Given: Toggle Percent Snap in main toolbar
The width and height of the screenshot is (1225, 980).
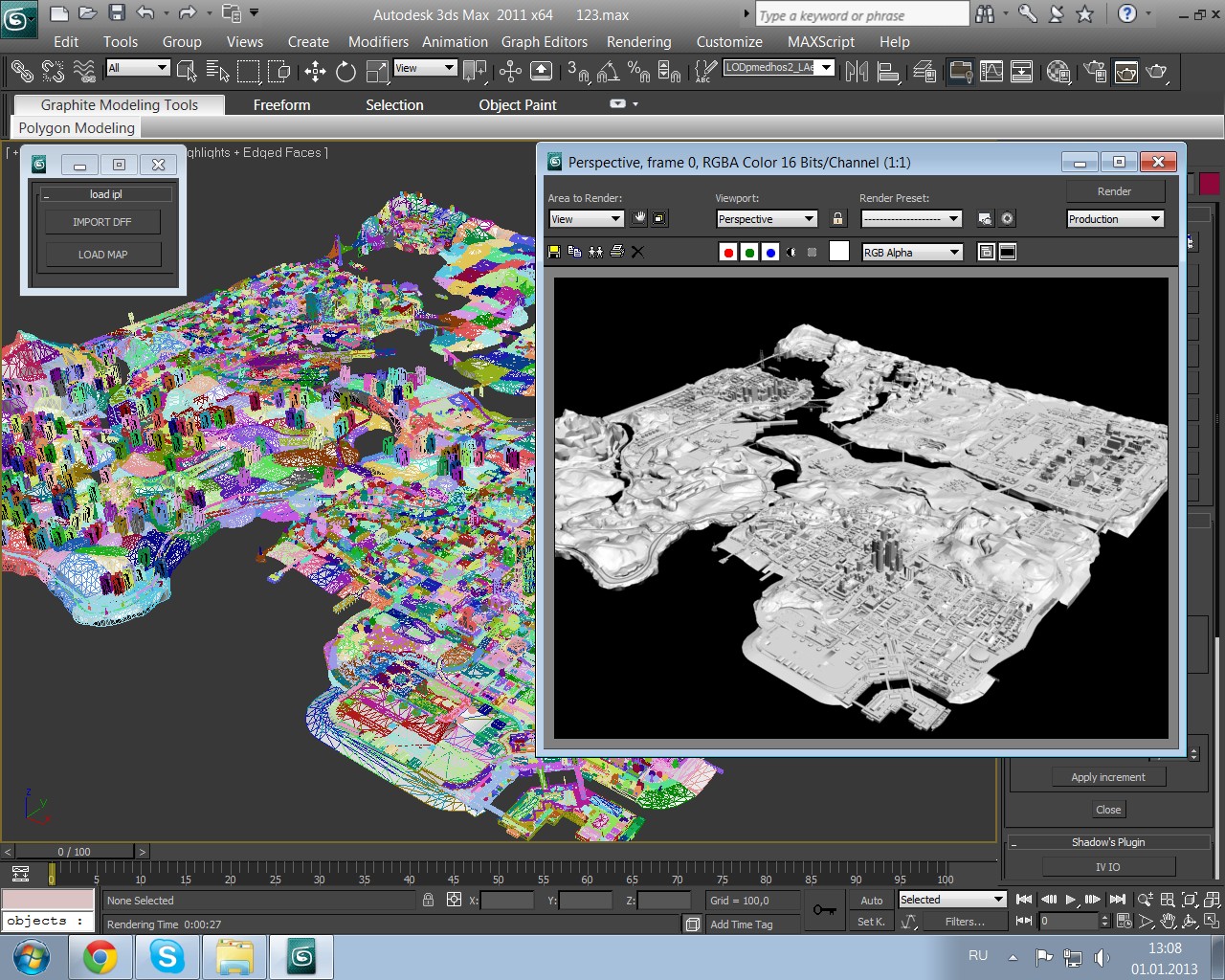Looking at the screenshot, I should tap(638, 71).
